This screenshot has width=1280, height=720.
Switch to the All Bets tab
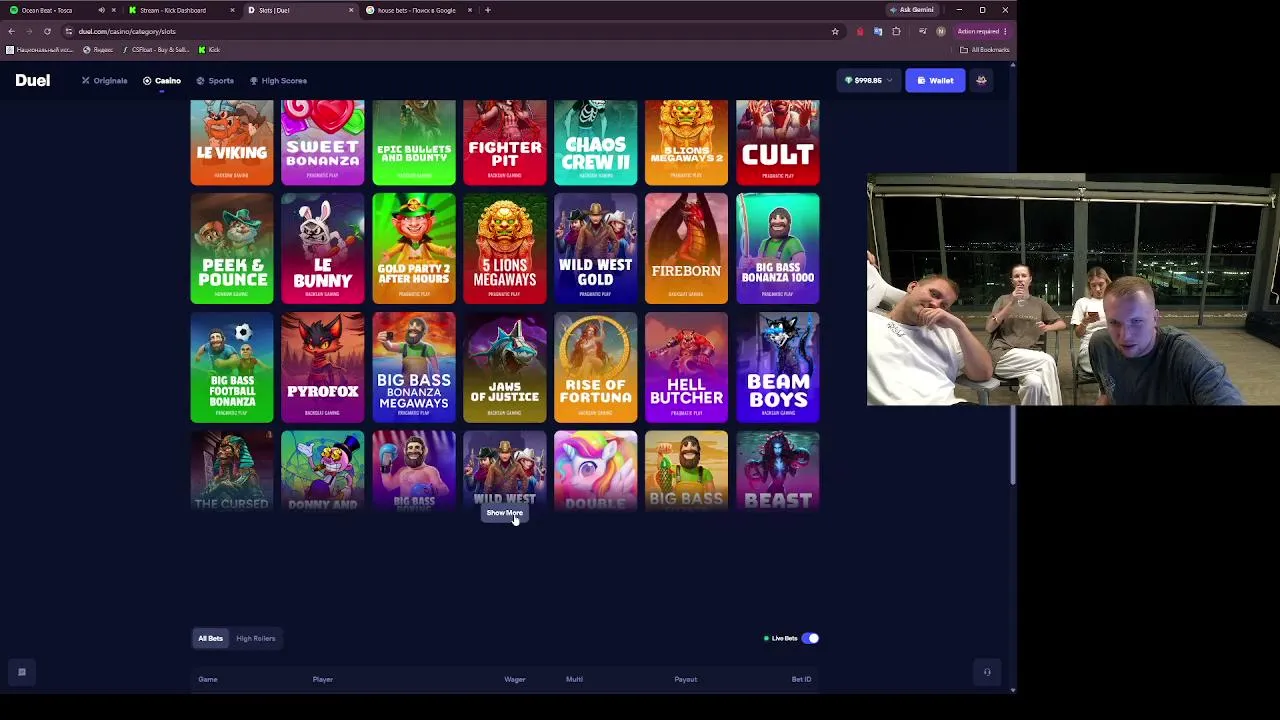[210, 638]
